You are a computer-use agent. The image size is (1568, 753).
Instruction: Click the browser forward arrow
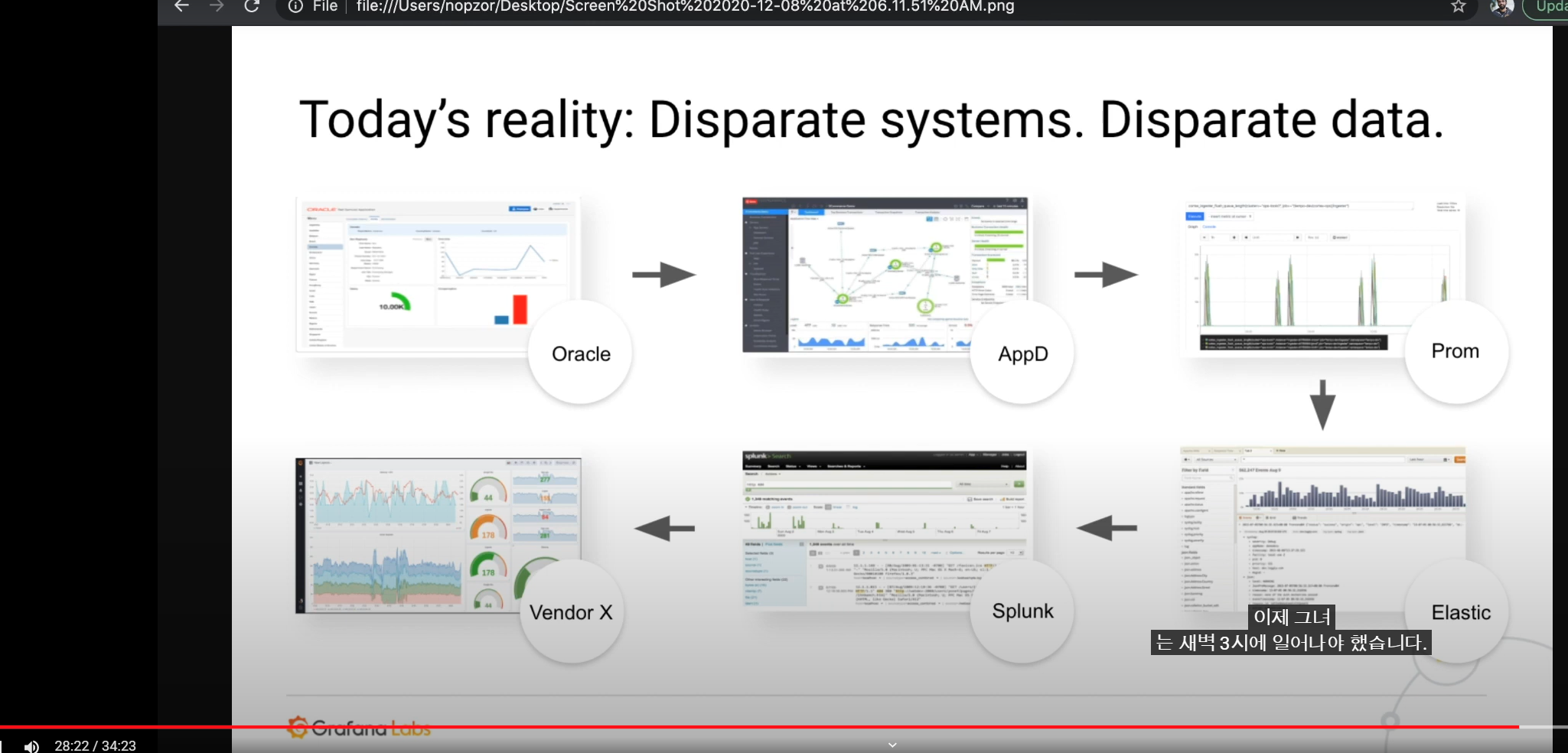pos(217,6)
